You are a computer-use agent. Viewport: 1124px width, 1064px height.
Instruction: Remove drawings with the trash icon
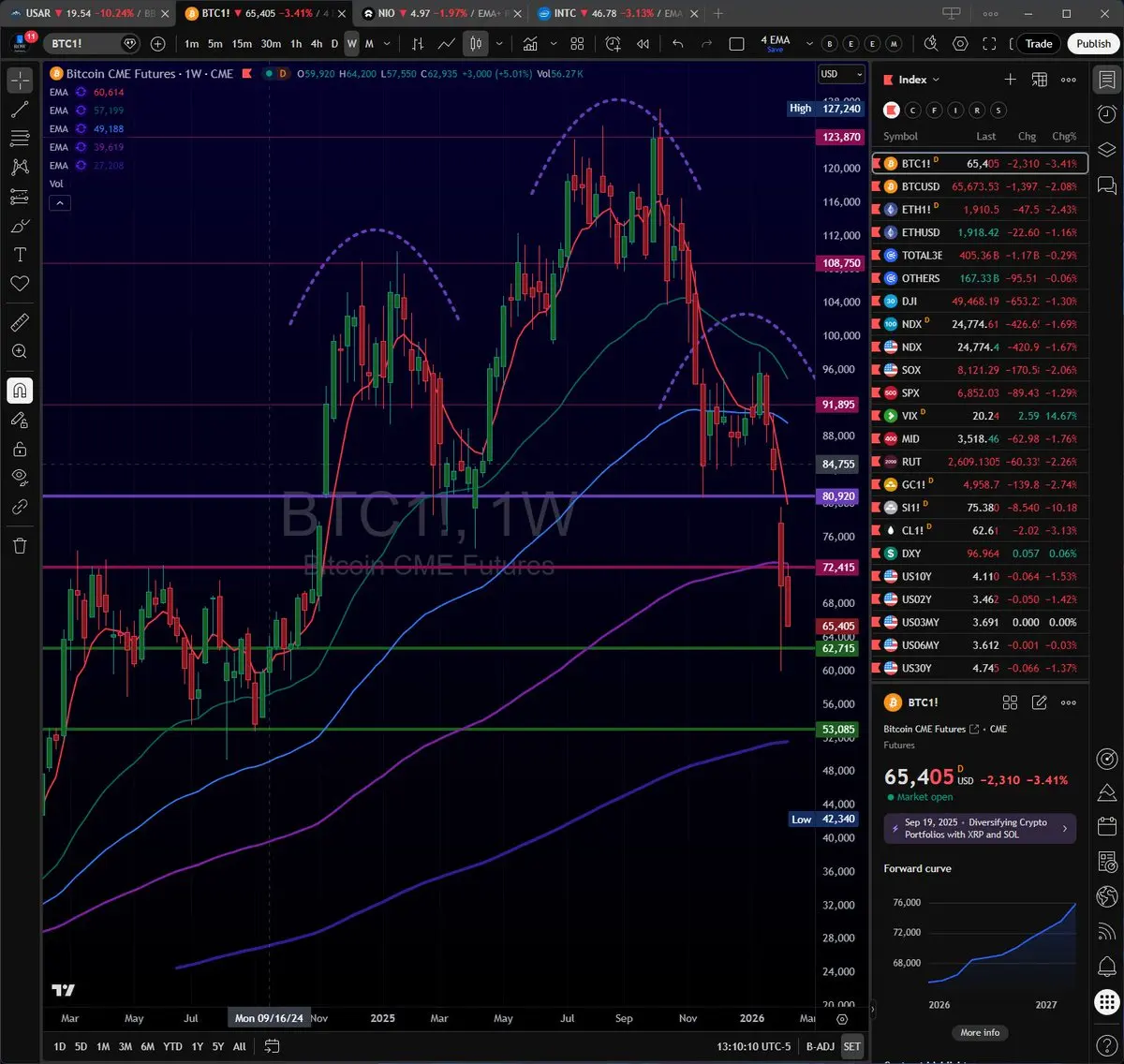[x=20, y=545]
